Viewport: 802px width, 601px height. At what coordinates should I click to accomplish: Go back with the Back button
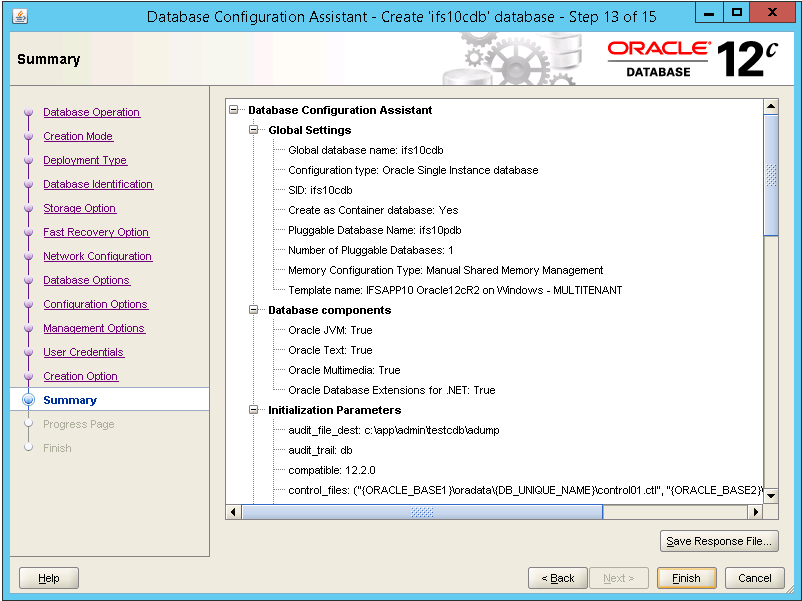(557, 578)
